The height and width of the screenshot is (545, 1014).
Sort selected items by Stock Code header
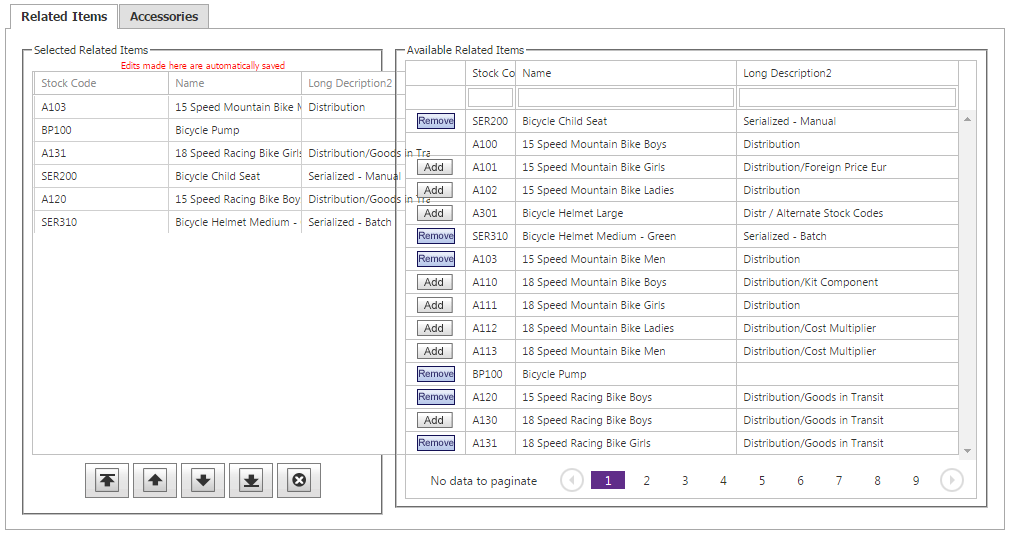pos(69,83)
